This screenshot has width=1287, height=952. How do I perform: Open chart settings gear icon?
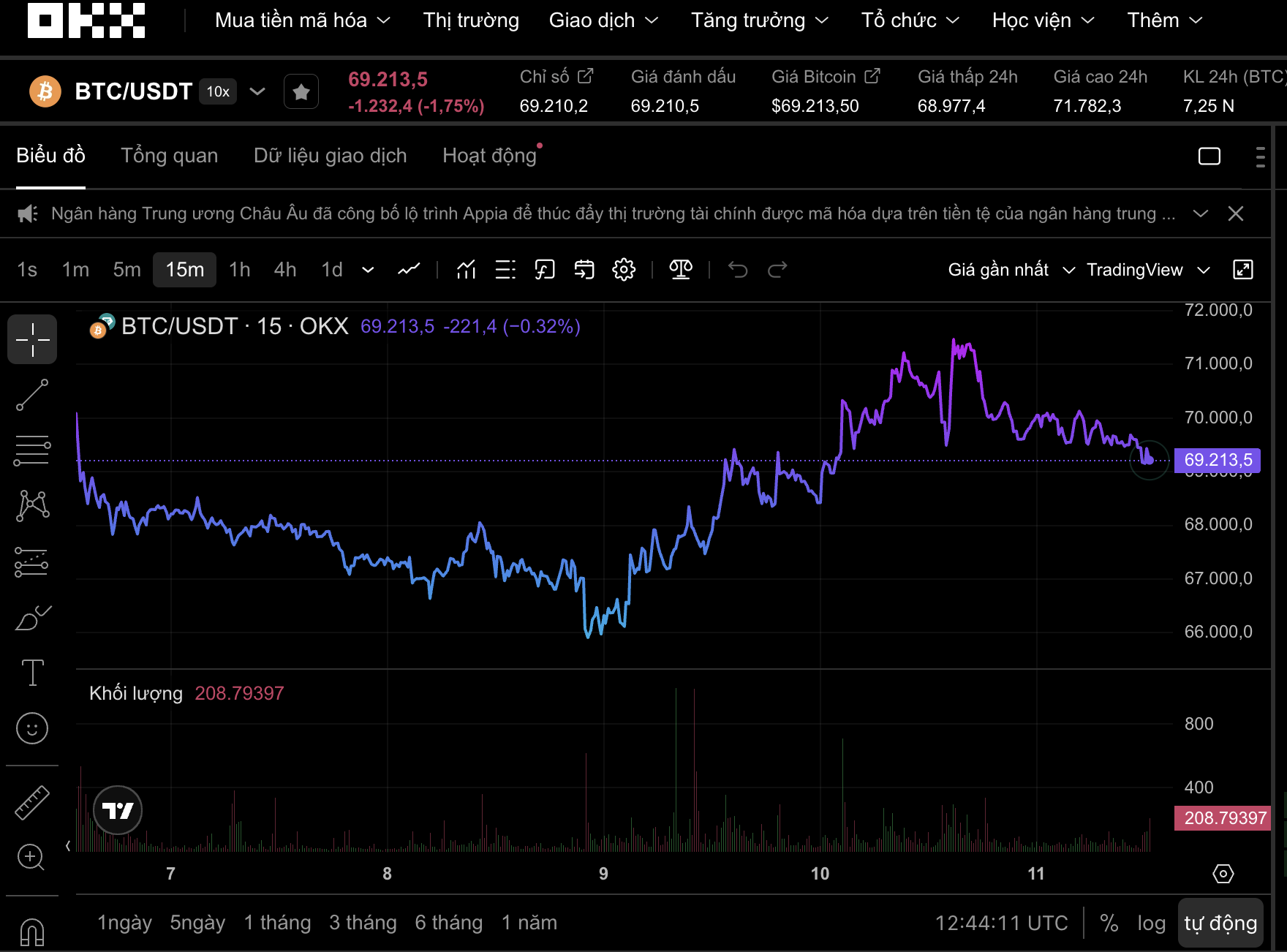click(624, 270)
